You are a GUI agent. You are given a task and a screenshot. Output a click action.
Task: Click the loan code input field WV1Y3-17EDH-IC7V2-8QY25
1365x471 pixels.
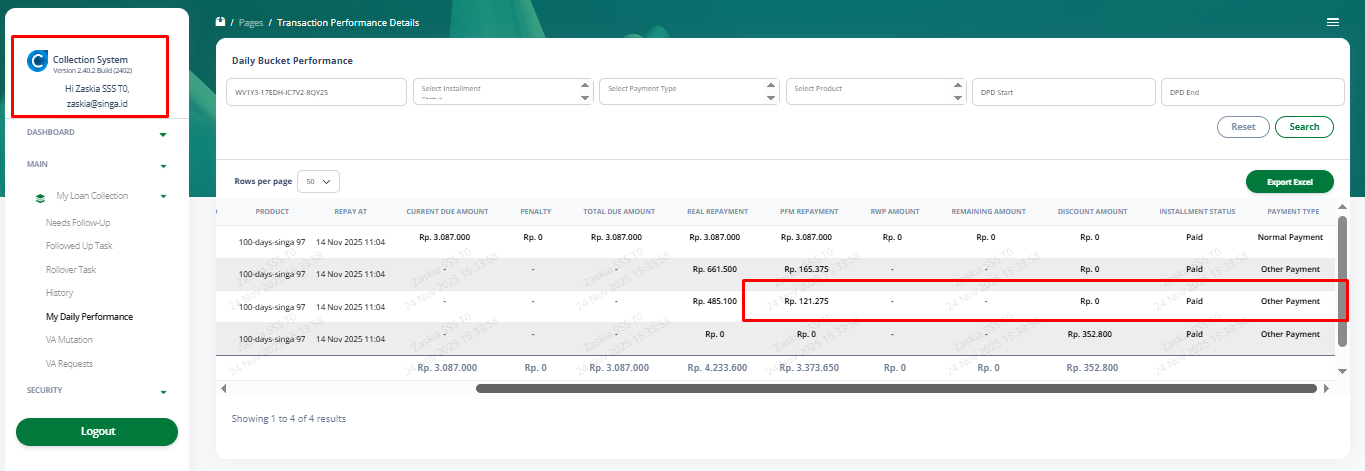click(316, 91)
